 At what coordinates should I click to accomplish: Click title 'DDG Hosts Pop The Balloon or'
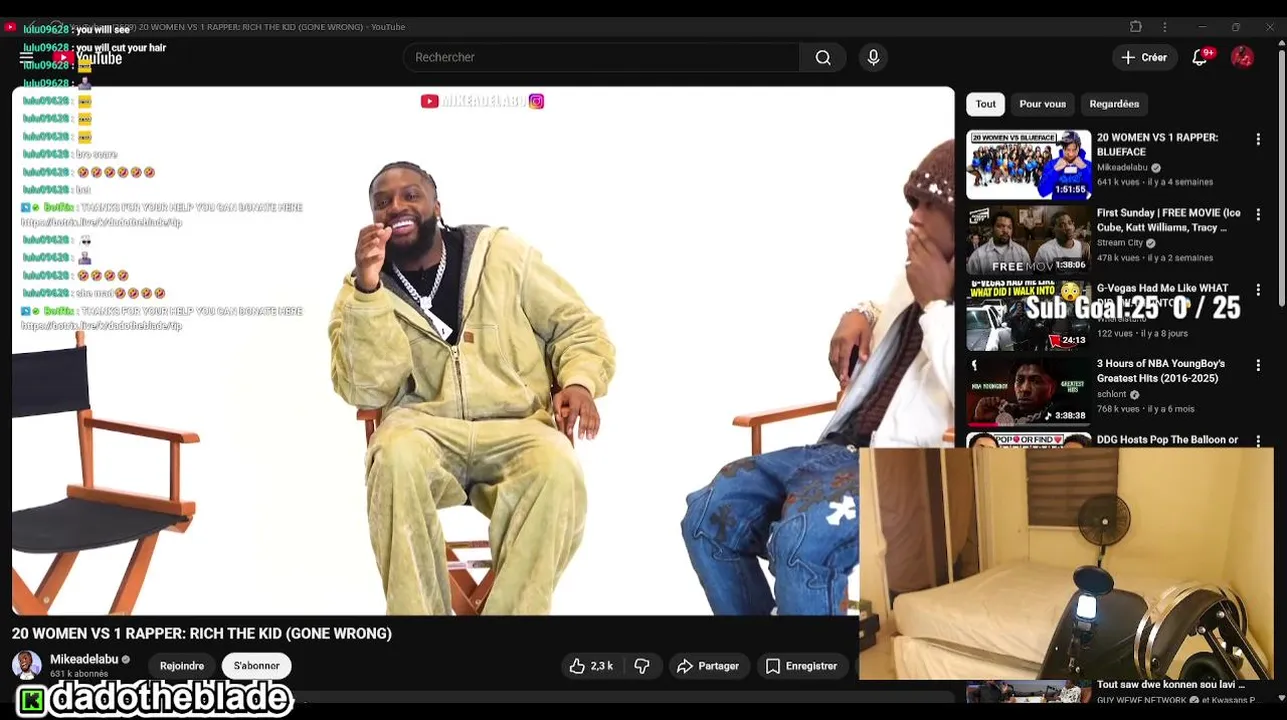pos(1167,440)
